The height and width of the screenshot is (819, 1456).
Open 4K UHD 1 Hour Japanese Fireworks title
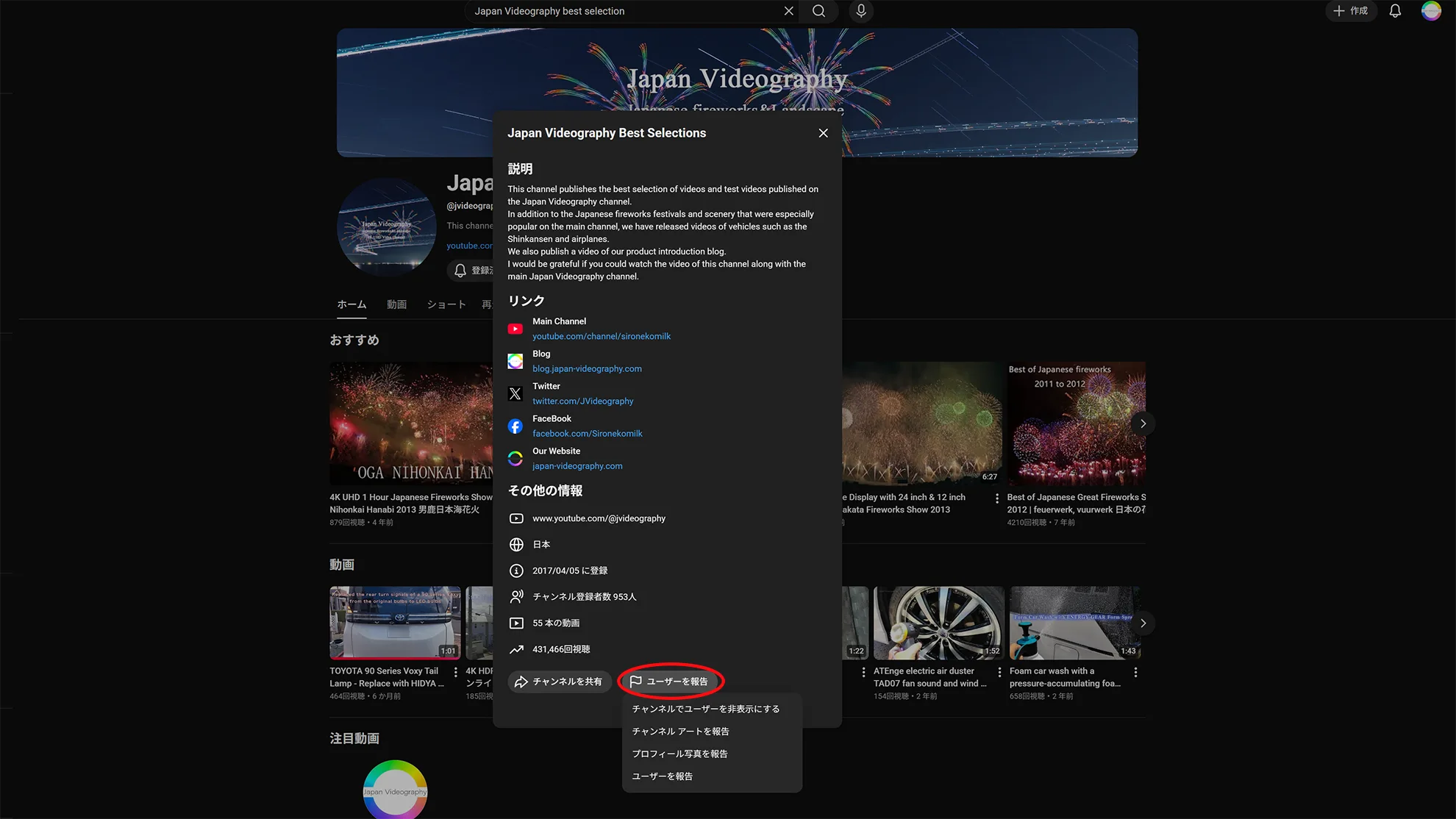[411, 503]
